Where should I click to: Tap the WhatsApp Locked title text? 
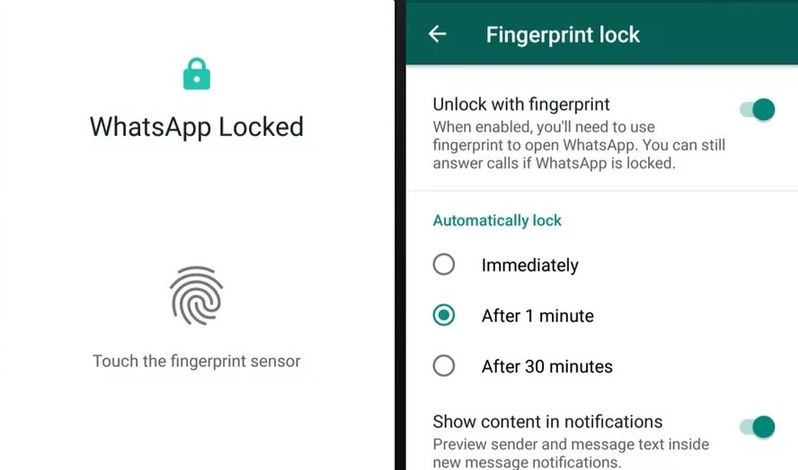(196, 127)
